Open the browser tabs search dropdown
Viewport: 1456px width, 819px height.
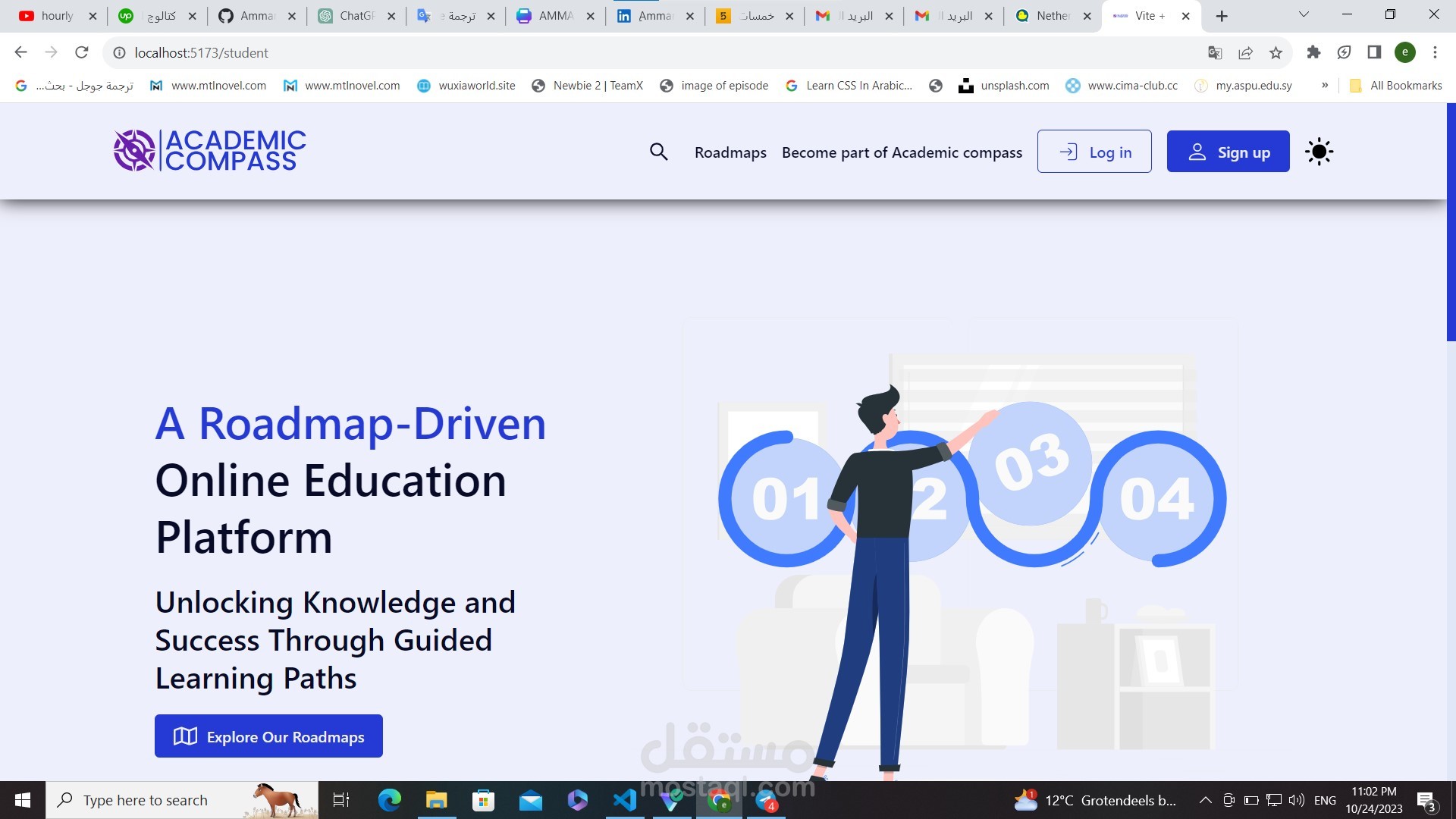[x=1303, y=15]
